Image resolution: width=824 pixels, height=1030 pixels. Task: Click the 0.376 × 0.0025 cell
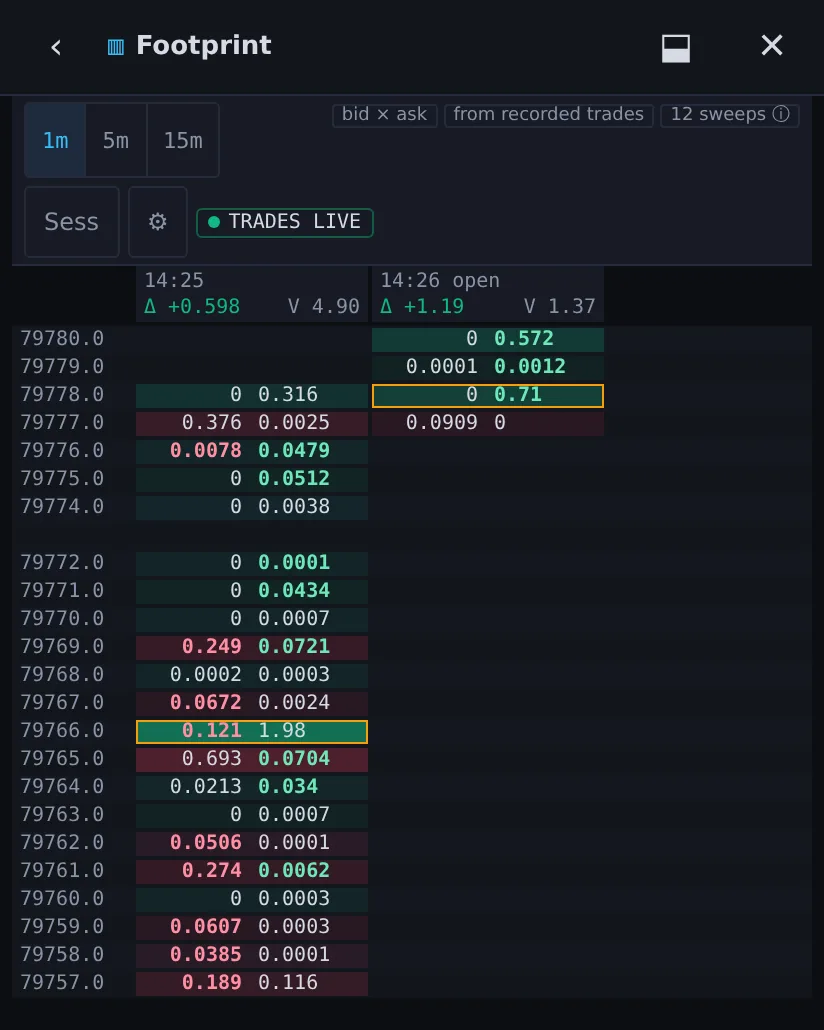pos(252,424)
